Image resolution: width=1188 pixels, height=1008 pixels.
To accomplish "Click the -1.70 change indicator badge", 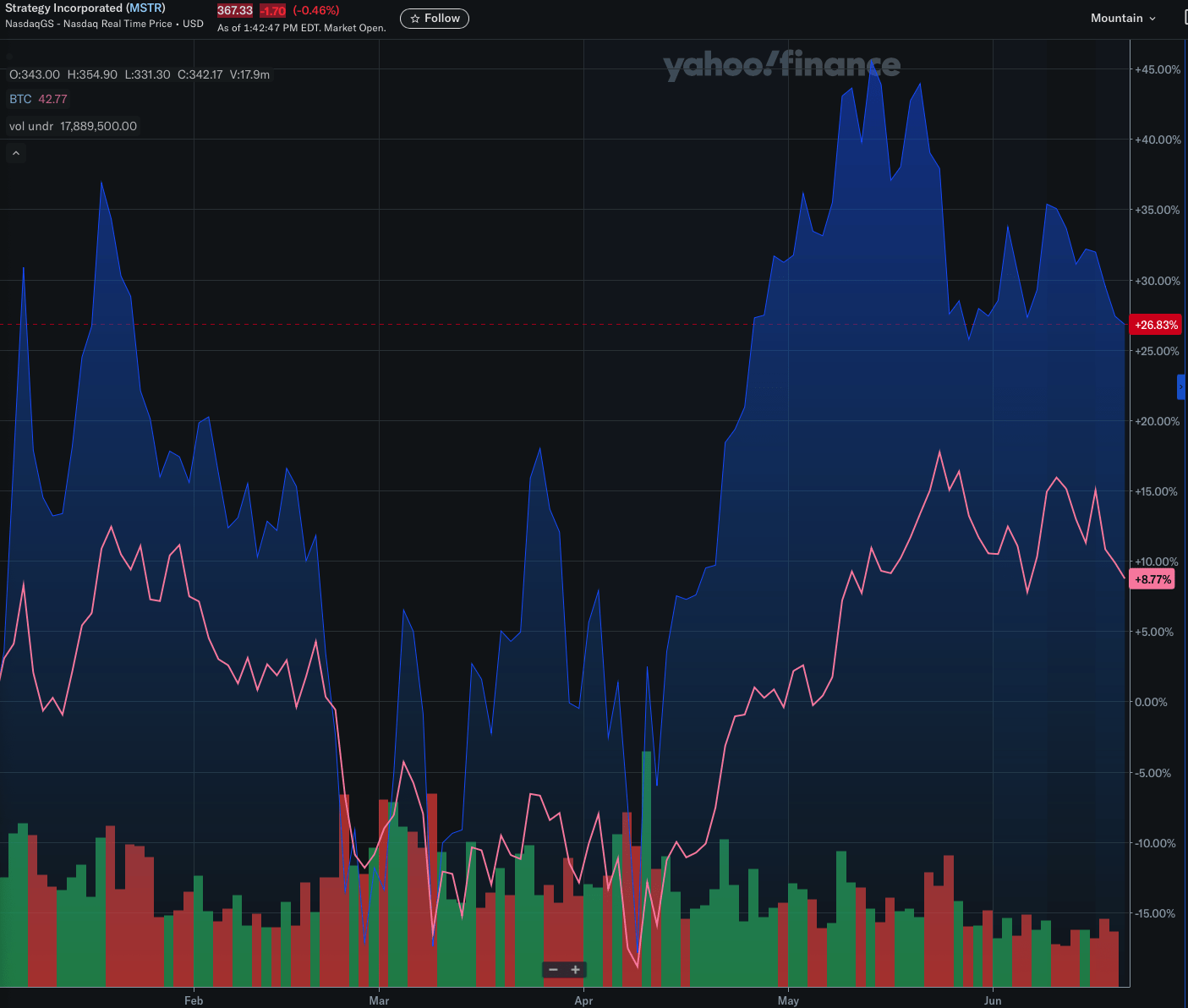I will point(271,11).
